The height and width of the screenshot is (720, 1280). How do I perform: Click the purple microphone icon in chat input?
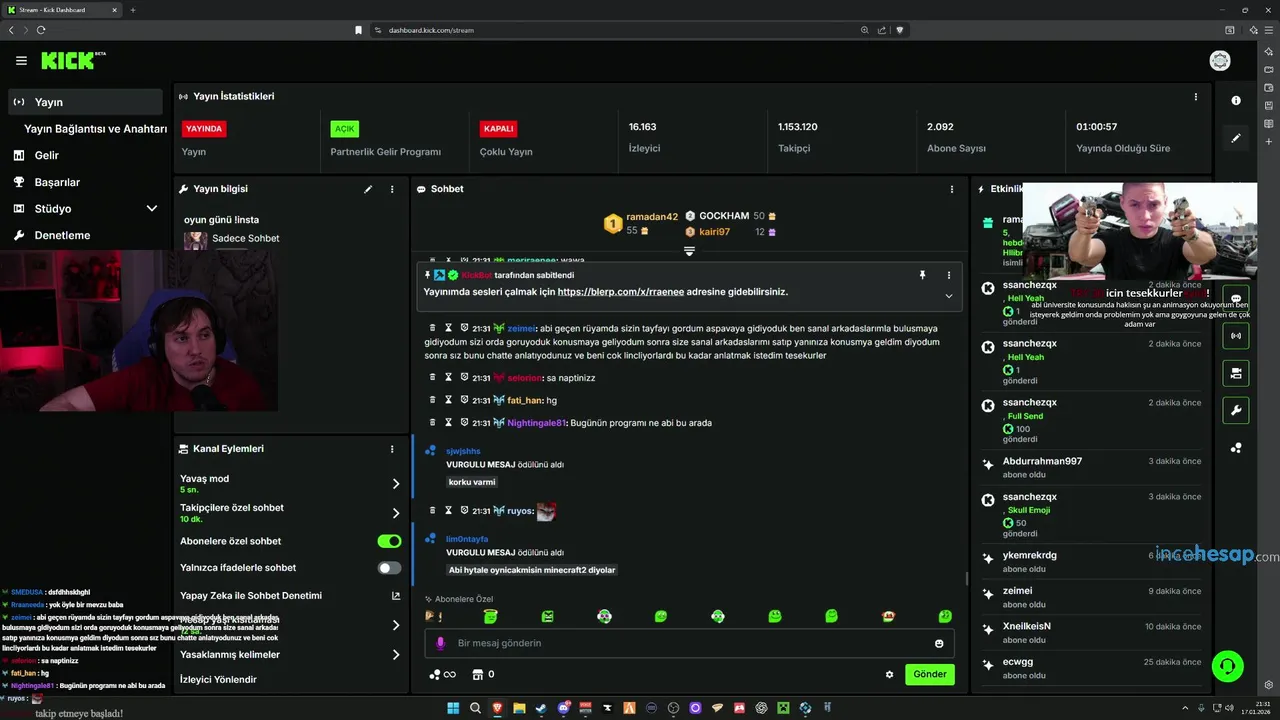[x=440, y=643]
